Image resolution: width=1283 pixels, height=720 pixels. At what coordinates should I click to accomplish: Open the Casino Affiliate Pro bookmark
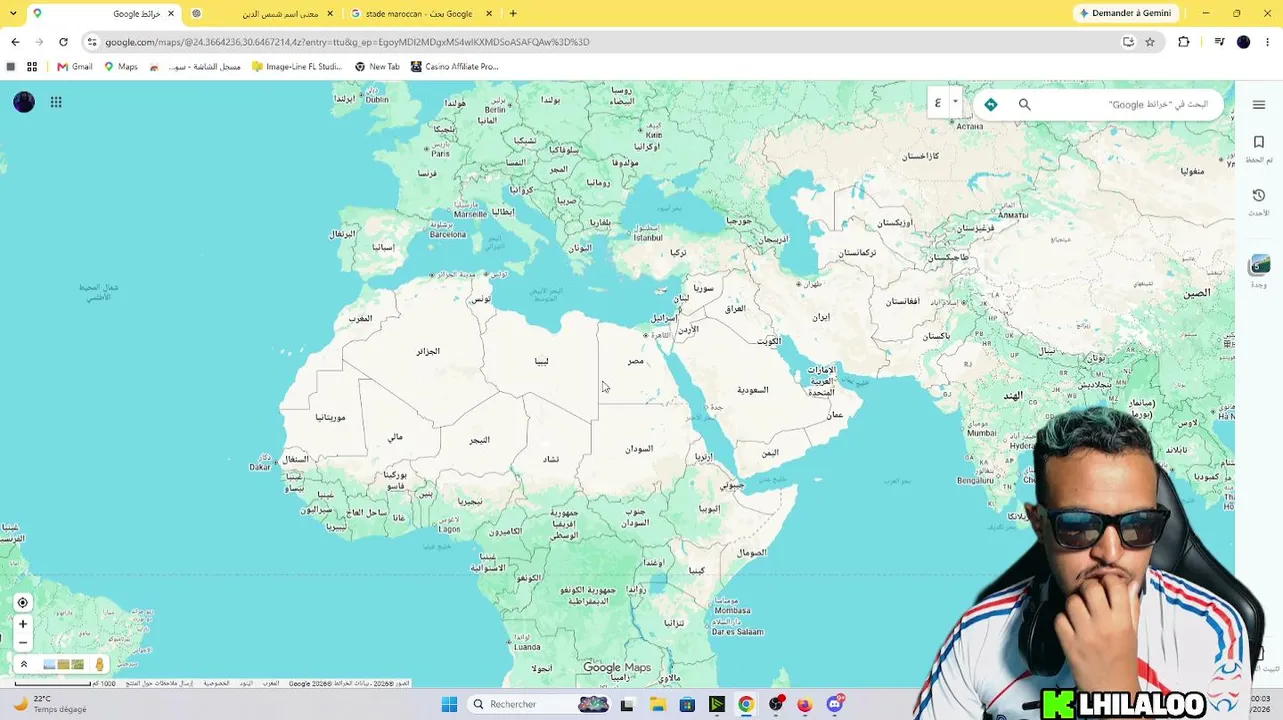[x=454, y=67]
